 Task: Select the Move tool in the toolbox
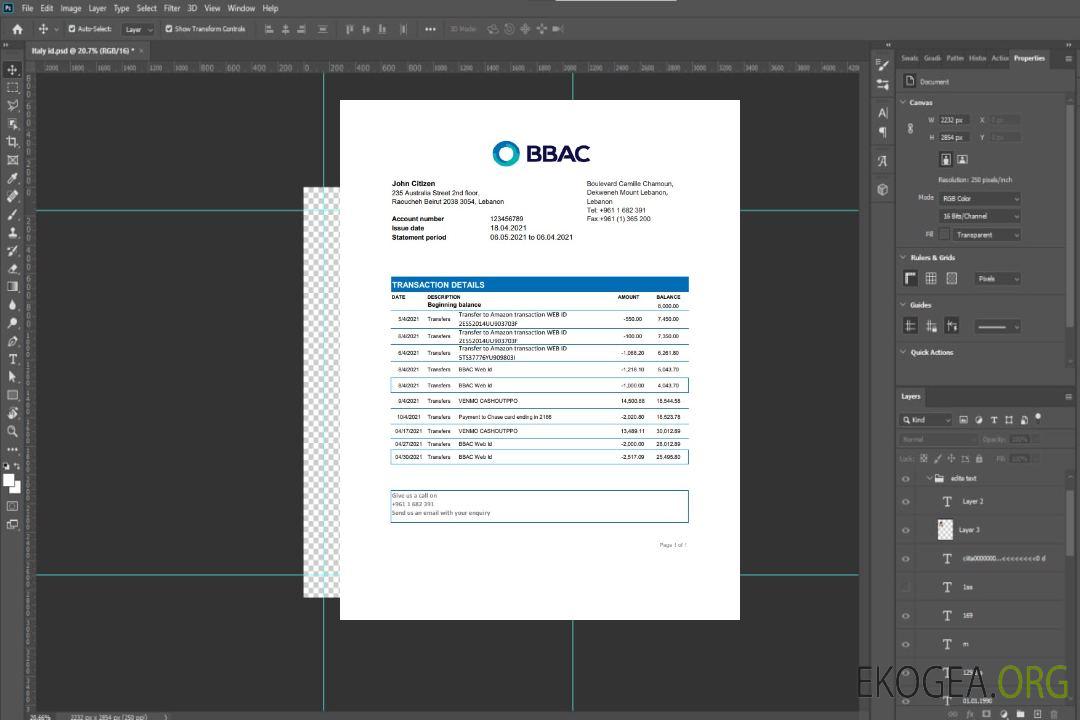pyautogui.click(x=12, y=70)
